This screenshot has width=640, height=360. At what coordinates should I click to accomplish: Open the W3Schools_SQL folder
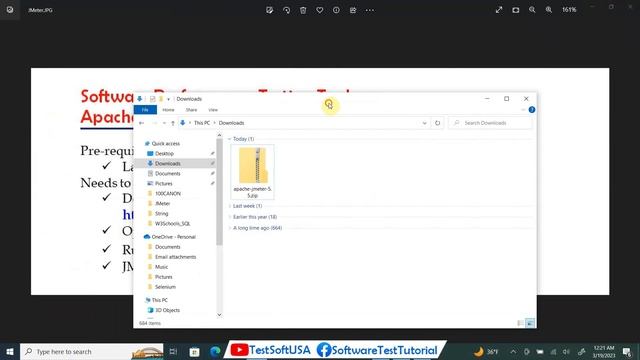[x=172, y=224]
